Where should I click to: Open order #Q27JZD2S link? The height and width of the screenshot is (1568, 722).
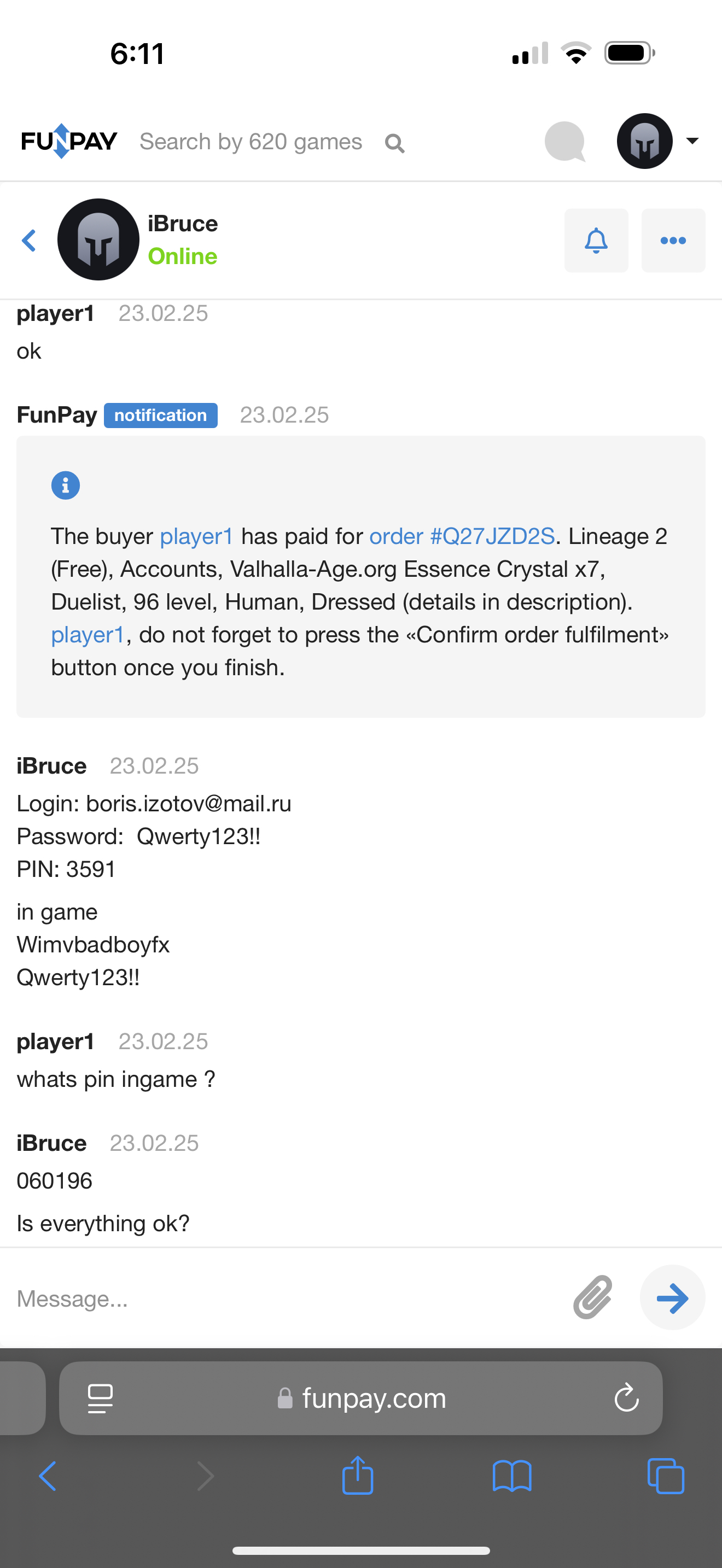[x=462, y=536]
